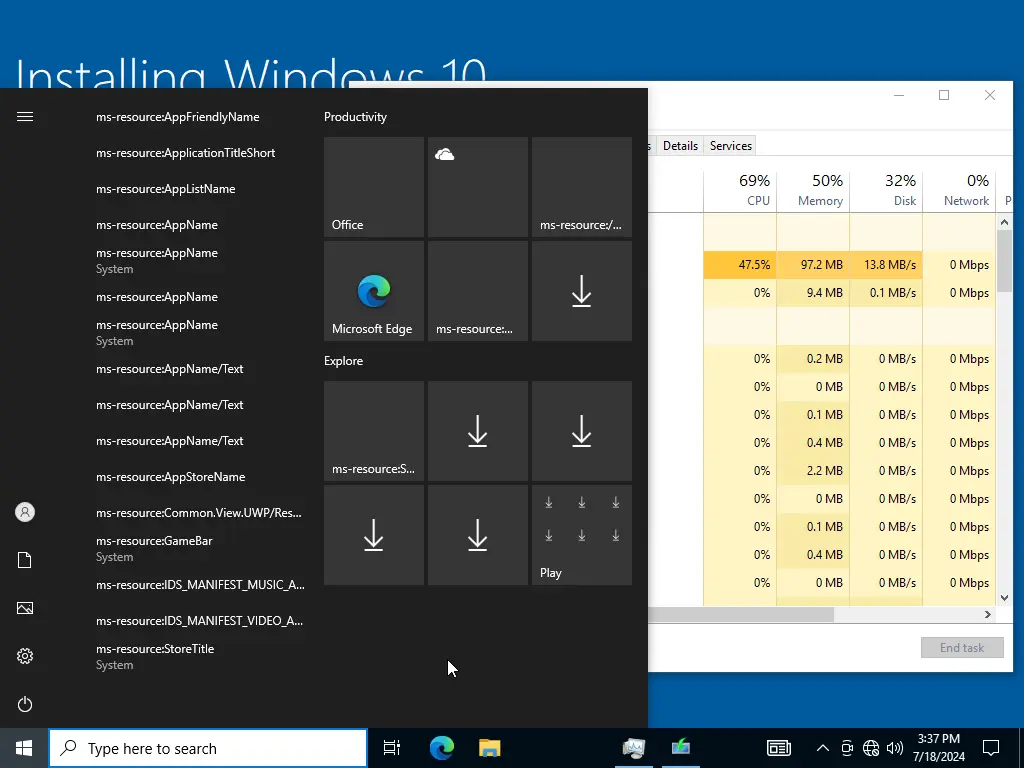Click Task Manager vertical scrollbar up arrow
The image size is (1024, 768).
tap(1004, 223)
